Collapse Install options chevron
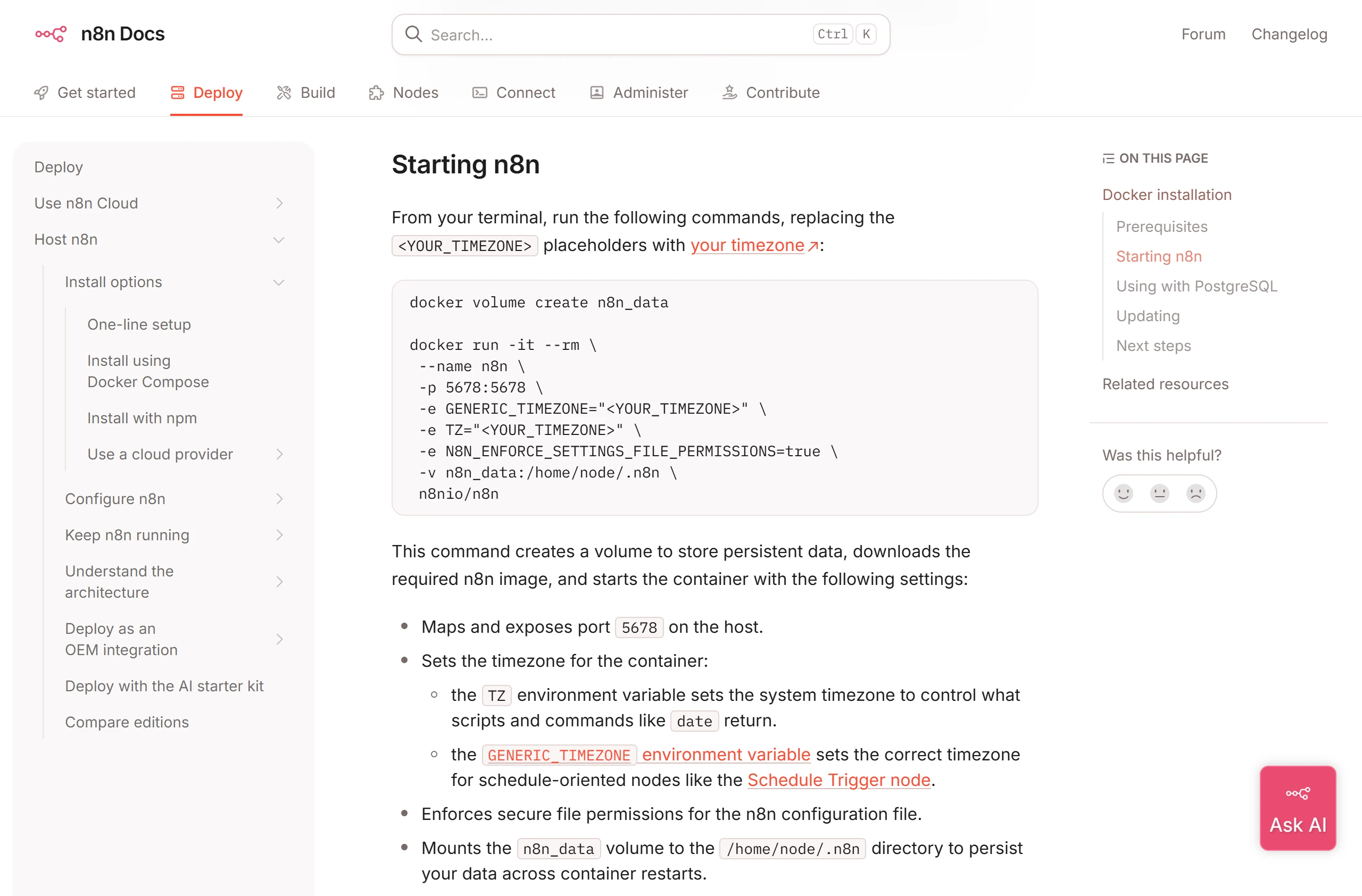 click(x=279, y=282)
